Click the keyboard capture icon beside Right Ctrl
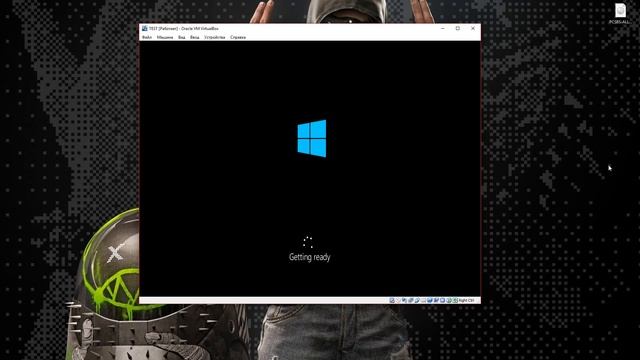Screen dimensions: 640x360 pos(455,300)
